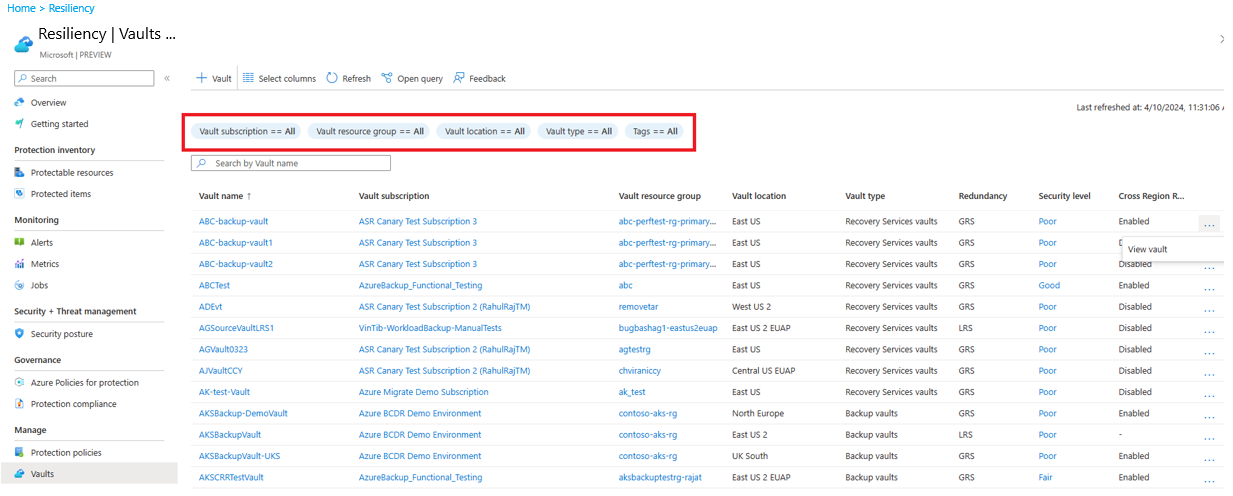Open more options for ABC-backup-vault row
This screenshot has height=496, width=1233.
coord(1209,224)
